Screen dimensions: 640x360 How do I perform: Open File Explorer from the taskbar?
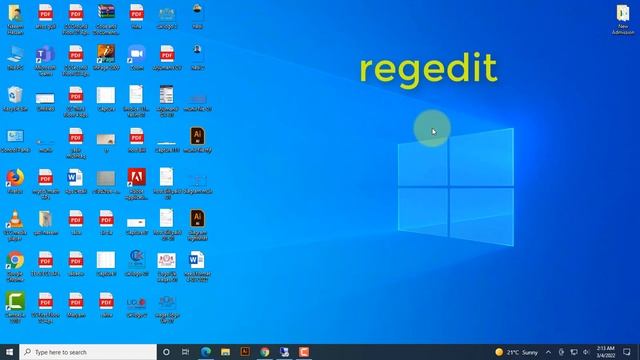click(x=225, y=352)
